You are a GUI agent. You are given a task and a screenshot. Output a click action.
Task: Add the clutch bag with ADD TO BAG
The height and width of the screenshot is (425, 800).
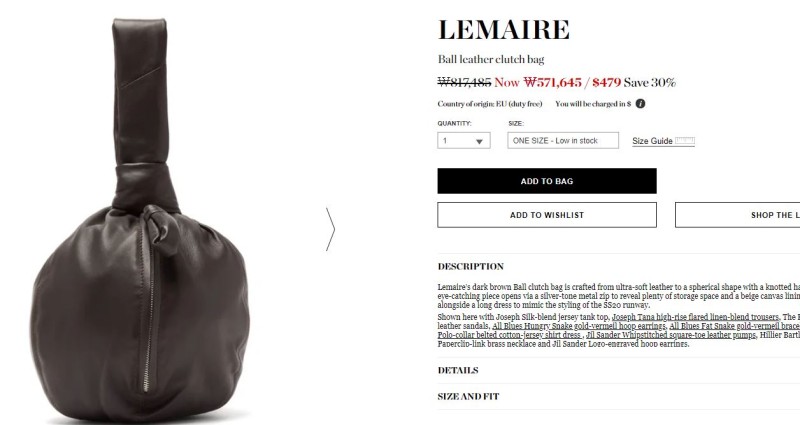546,181
